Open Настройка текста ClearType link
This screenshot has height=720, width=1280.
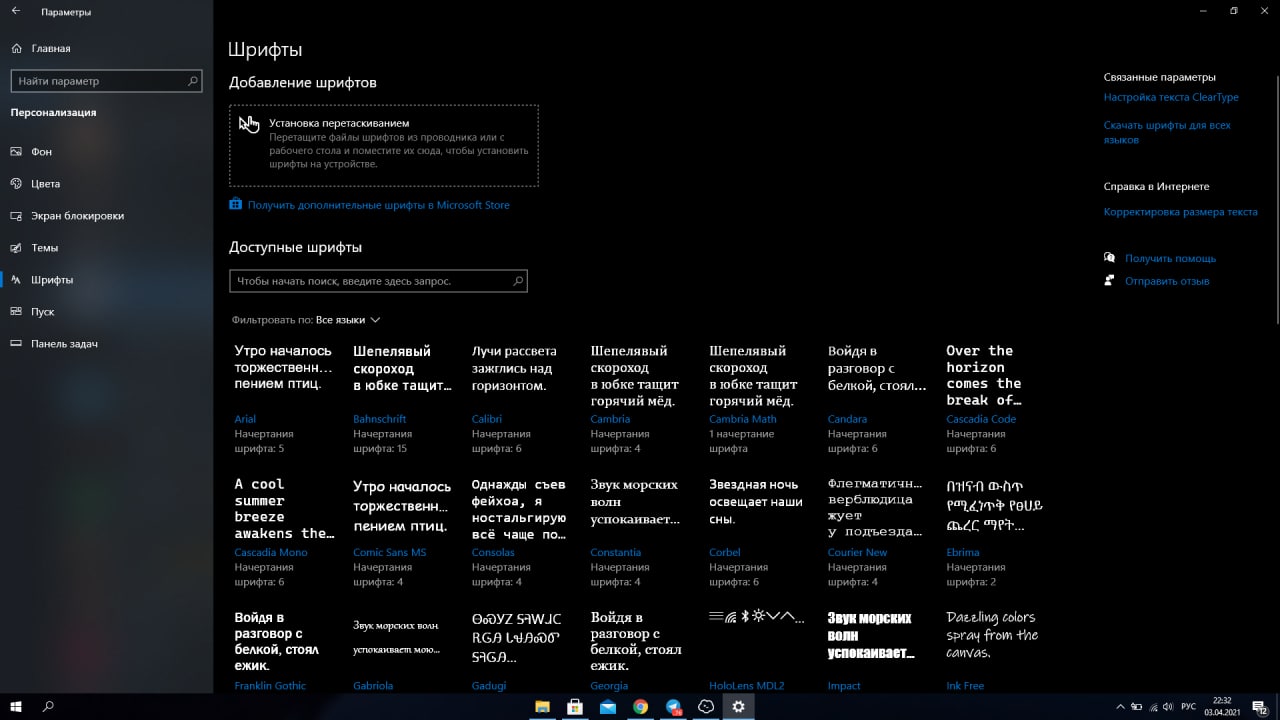click(1171, 97)
